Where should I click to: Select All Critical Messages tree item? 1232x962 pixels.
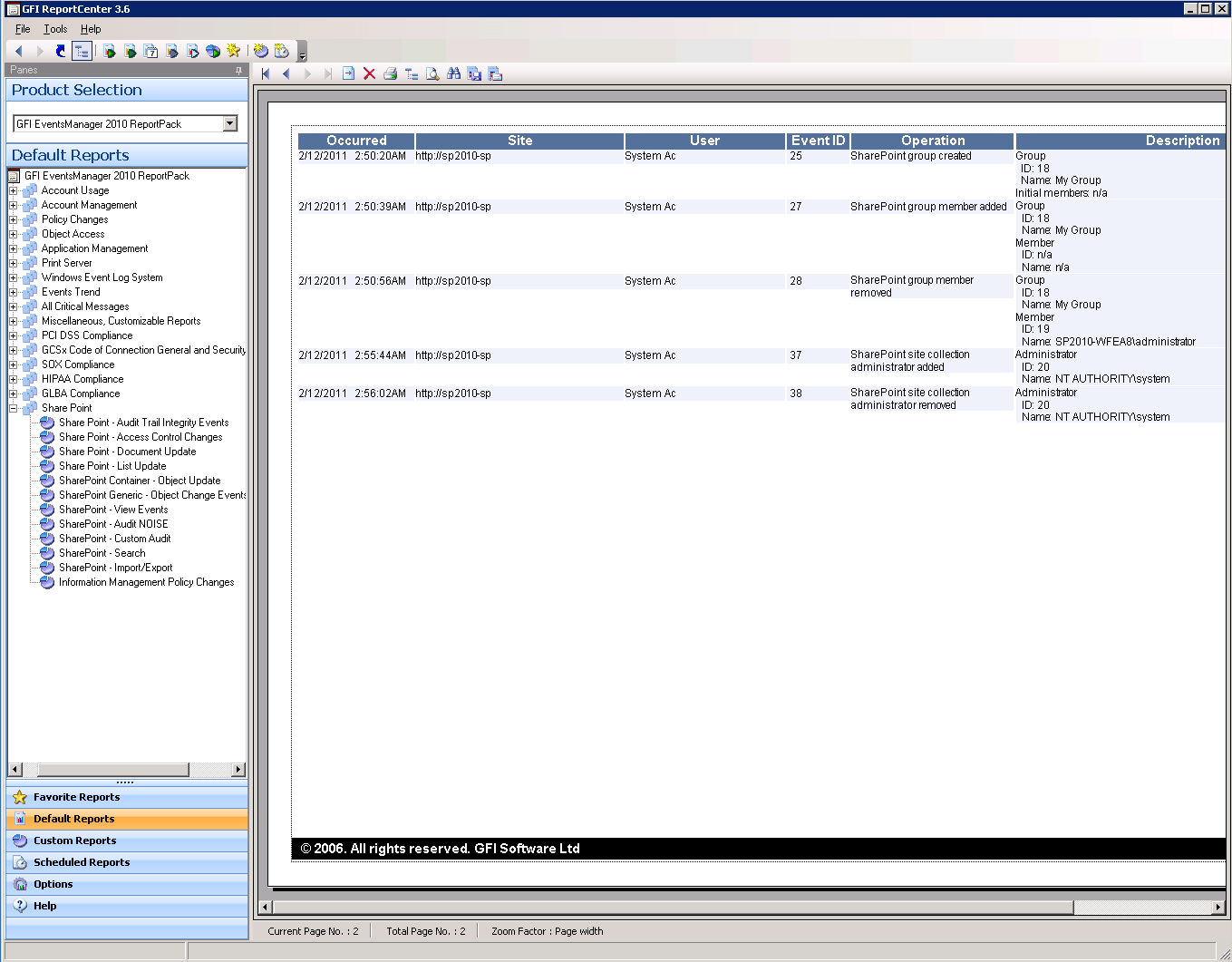[85, 306]
